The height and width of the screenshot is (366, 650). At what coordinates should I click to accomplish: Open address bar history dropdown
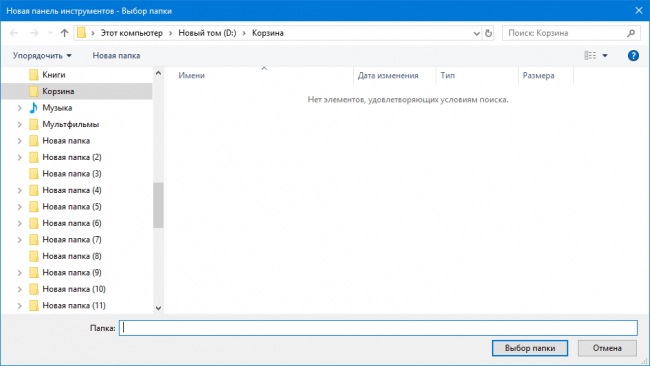pyautogui.click(x=476, y=33)
